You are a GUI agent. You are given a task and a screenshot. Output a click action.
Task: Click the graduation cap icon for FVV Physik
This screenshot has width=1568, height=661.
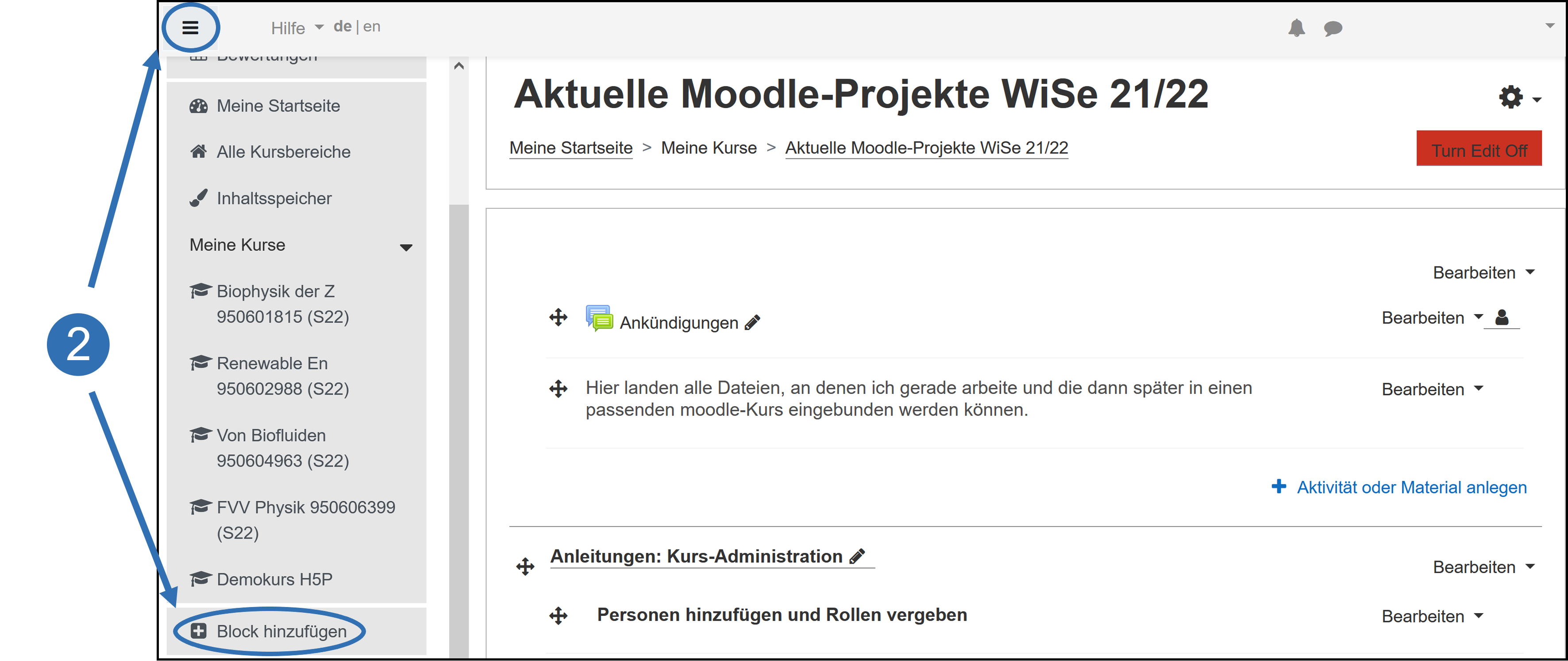click(200, 507)
